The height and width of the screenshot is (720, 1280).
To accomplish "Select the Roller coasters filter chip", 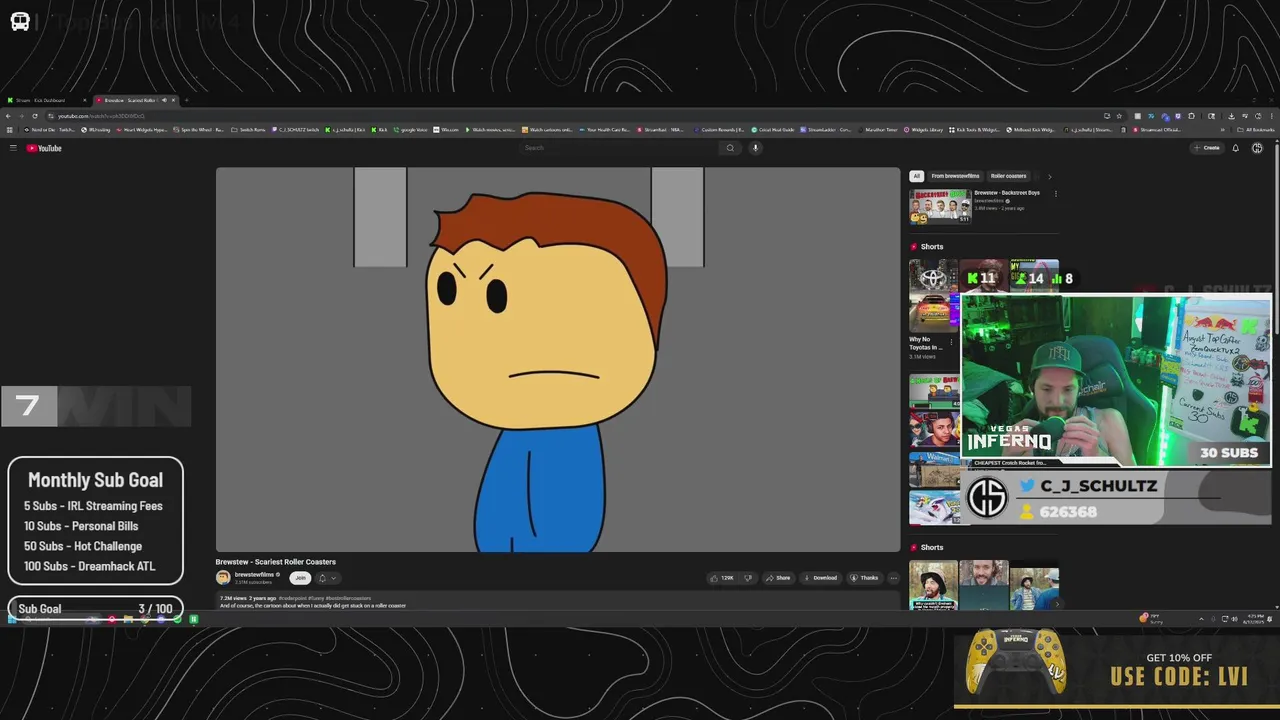I will click(1009, 176).
